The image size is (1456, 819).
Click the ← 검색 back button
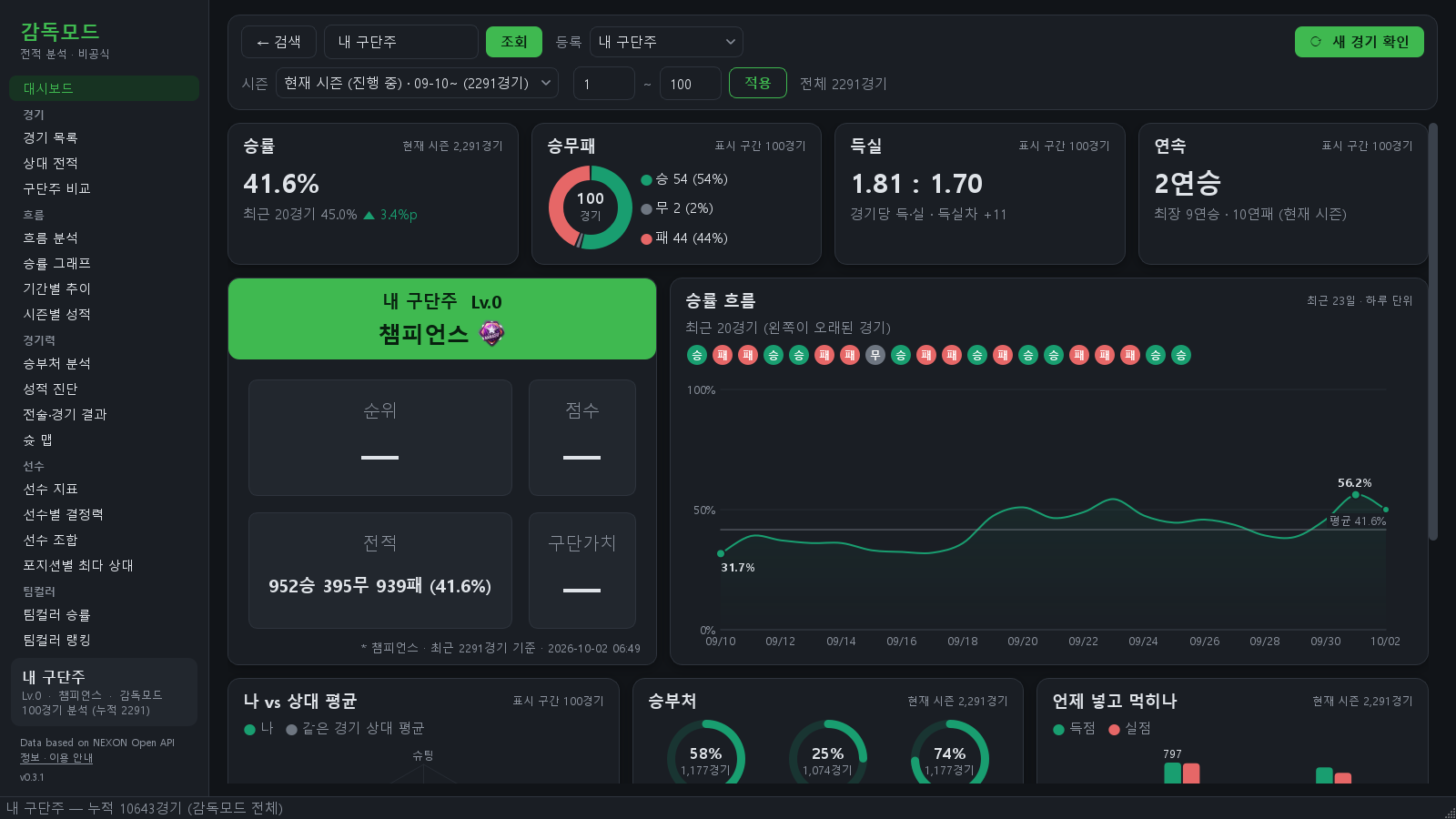pos(278,42)
